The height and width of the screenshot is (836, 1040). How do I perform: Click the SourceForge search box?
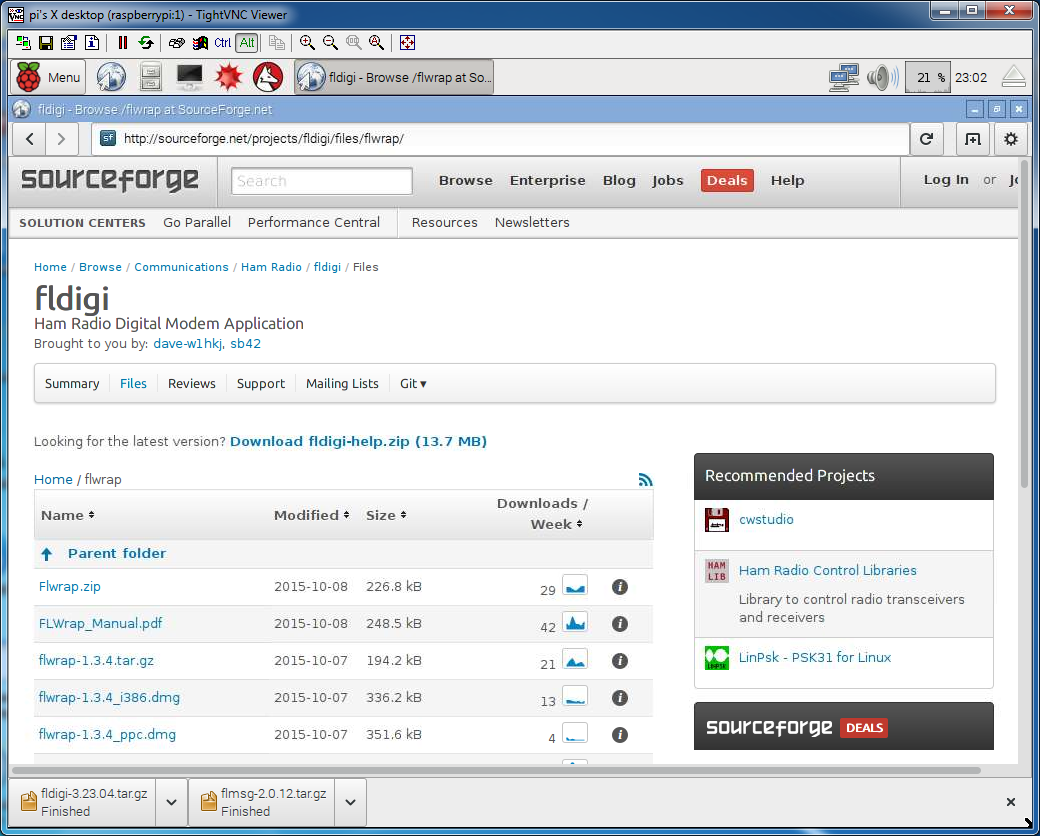tap(322, 181)
